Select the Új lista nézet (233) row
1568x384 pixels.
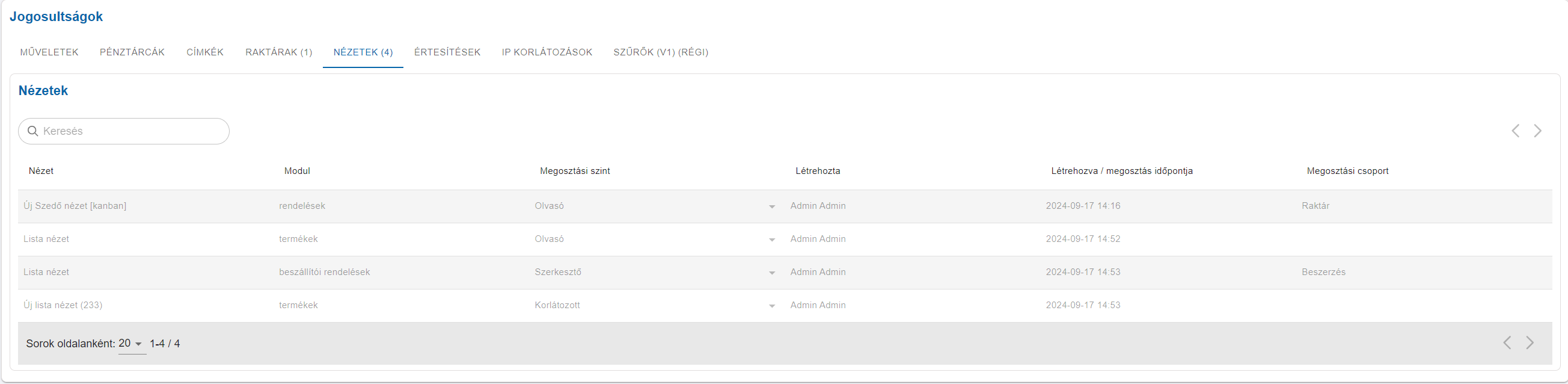click(785, 305)
